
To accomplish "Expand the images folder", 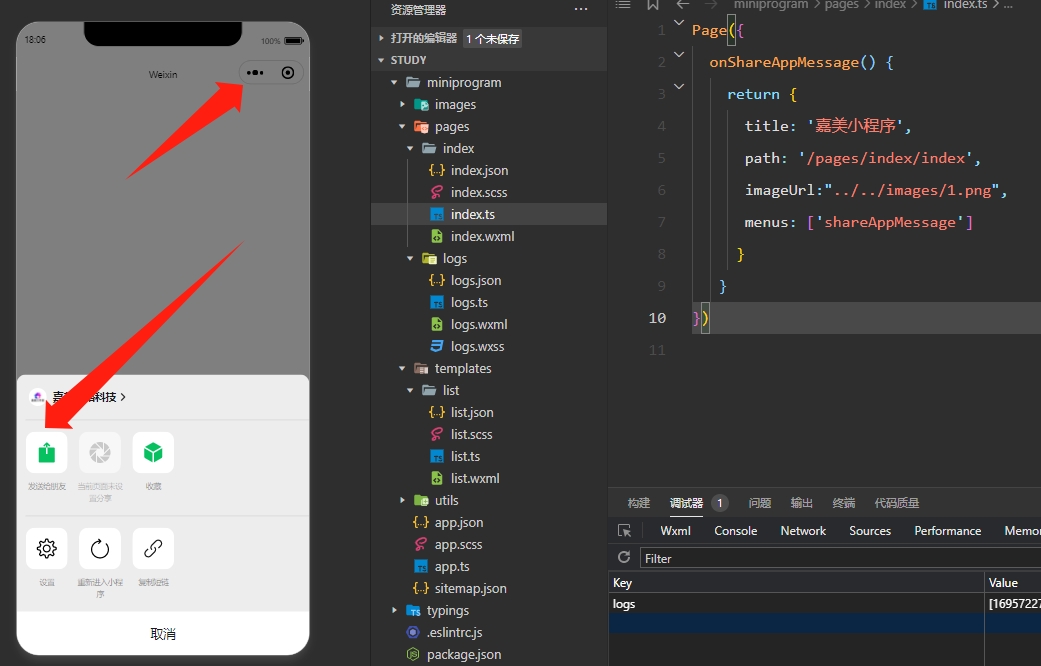I will (403, 105).
